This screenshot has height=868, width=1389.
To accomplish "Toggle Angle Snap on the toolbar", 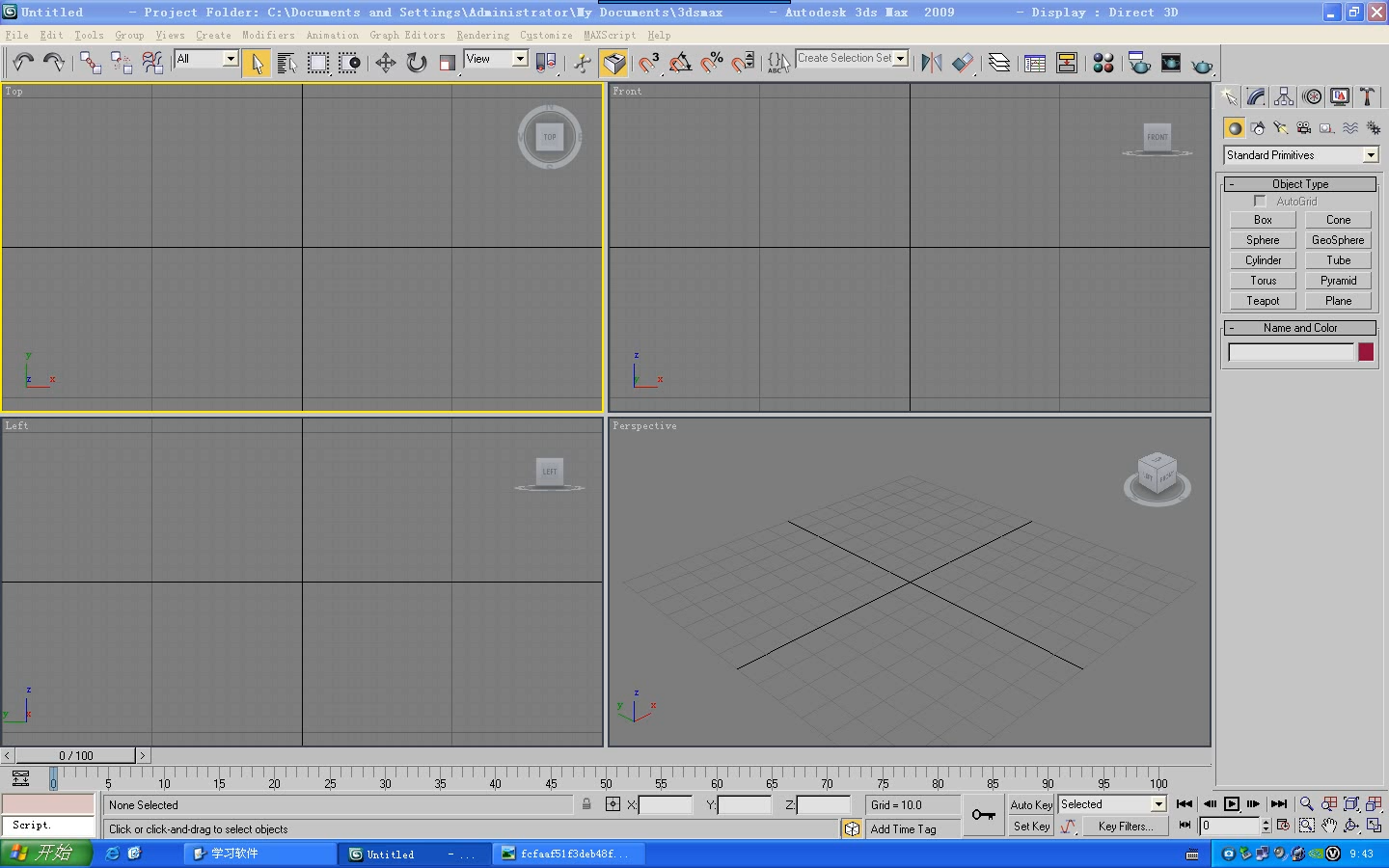I will tap(680, 64).
